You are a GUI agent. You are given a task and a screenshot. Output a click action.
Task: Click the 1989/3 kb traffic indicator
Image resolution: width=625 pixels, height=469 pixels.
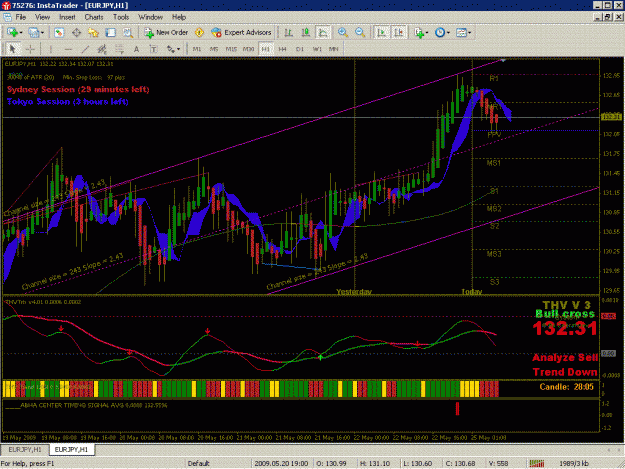pos(574,463)
